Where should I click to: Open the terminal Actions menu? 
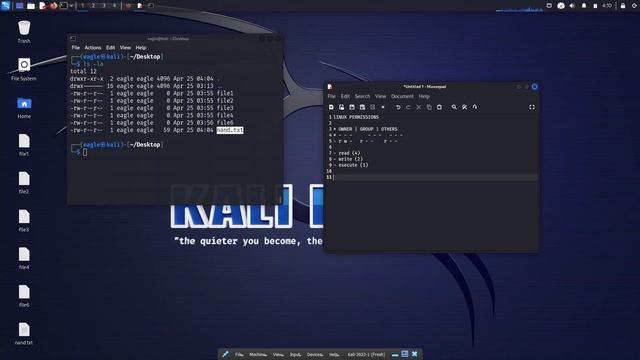[93, 48]
